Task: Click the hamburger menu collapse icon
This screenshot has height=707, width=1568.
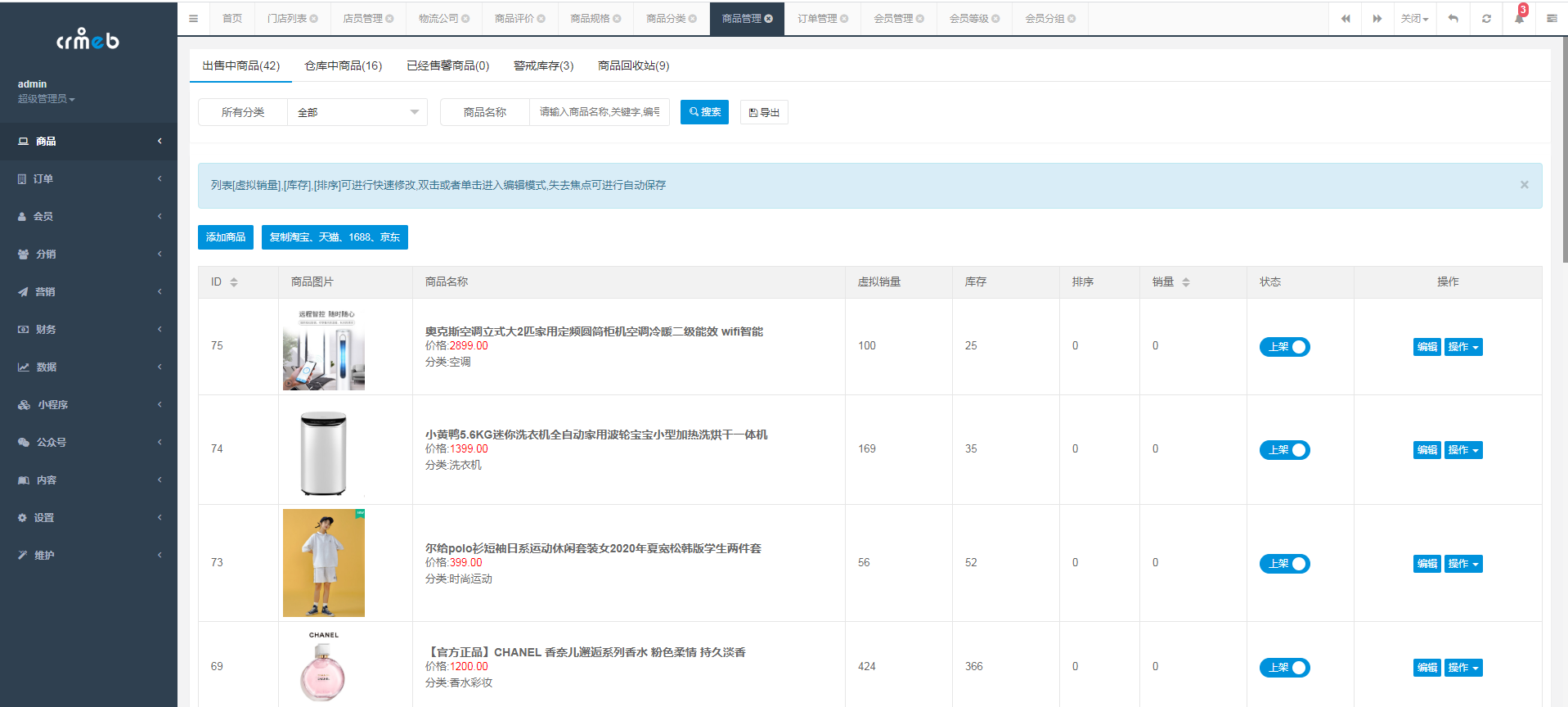Action: click(193, 19)
